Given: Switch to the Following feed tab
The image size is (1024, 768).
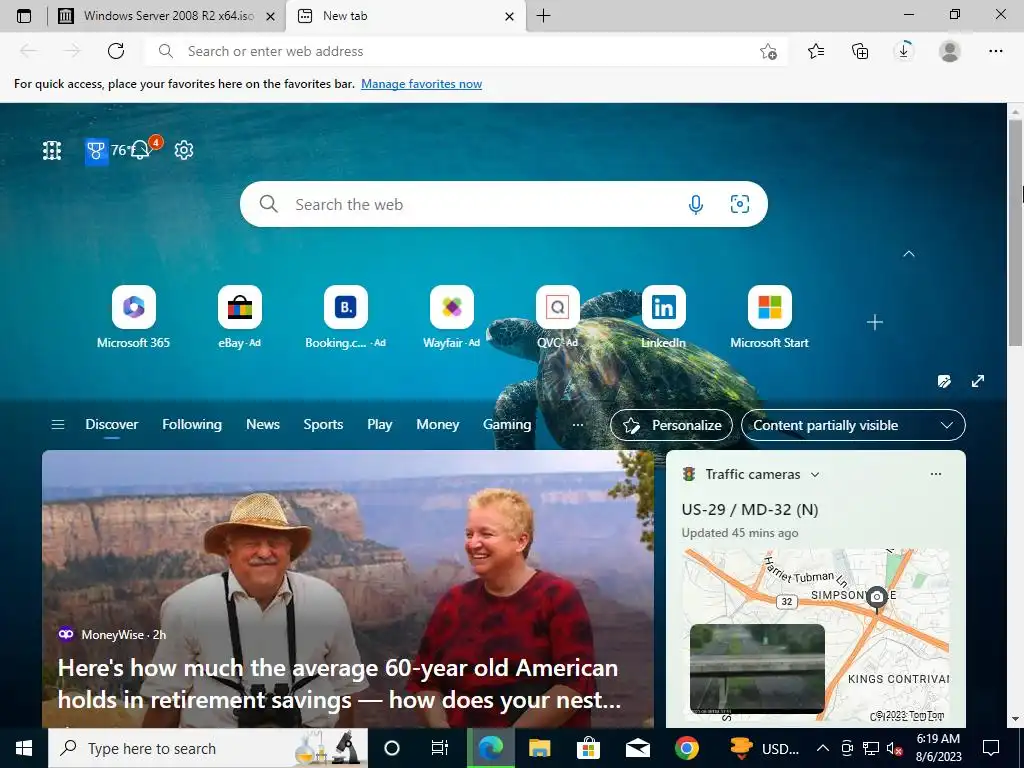Looking at the screenshot, I should 192,424.
